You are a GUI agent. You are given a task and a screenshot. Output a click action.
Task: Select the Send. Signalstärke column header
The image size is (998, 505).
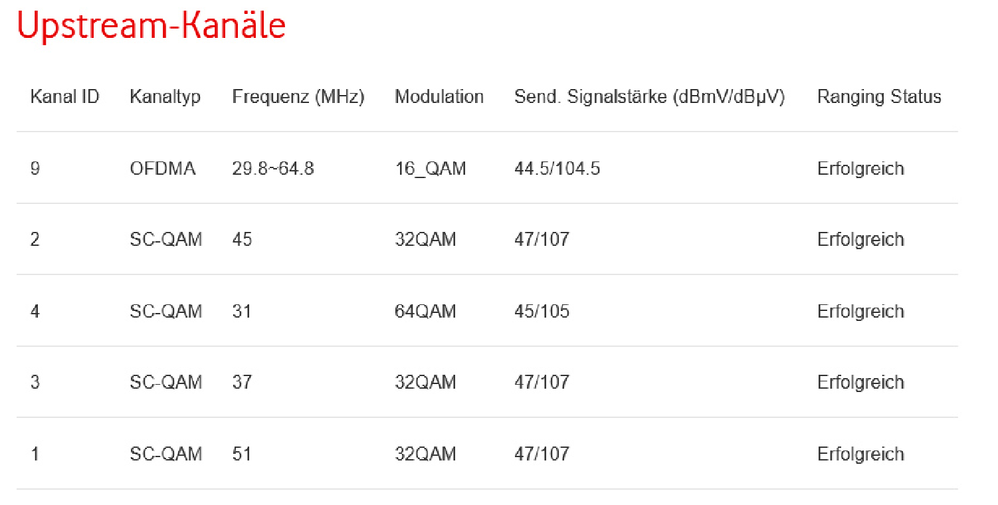tap(649, 97)
